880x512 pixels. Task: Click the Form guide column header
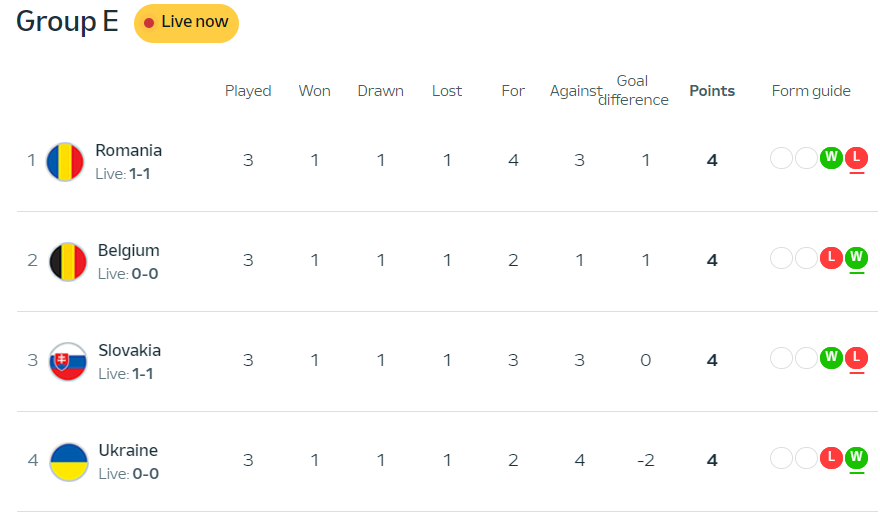(811, 91)
